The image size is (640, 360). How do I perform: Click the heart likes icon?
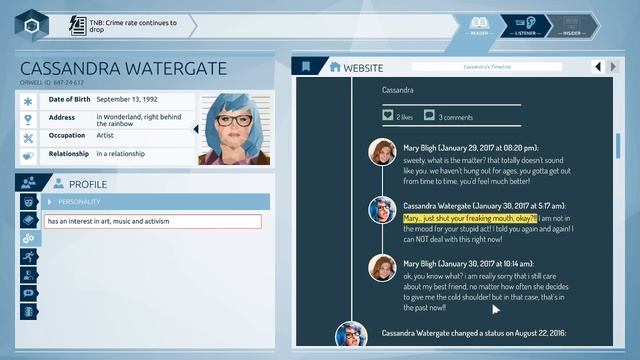[x=388, y=116]
